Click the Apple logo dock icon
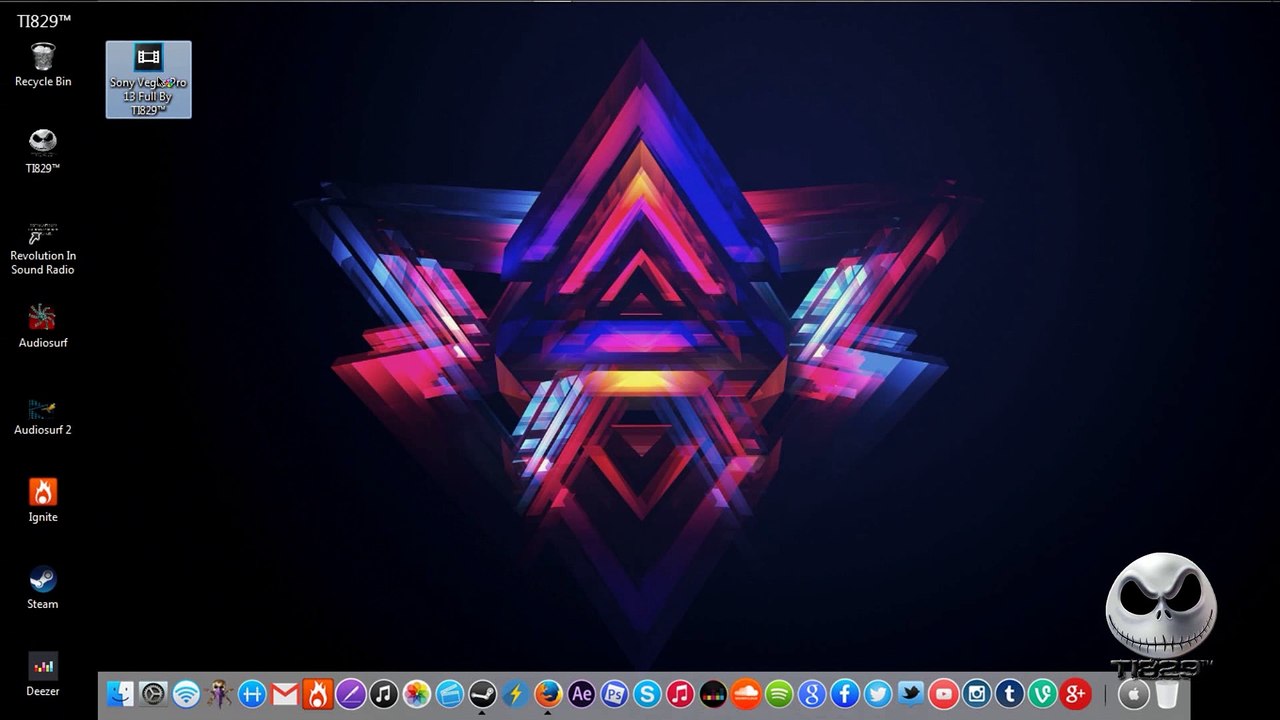Screen dimensions: 1280x720 1133,694
